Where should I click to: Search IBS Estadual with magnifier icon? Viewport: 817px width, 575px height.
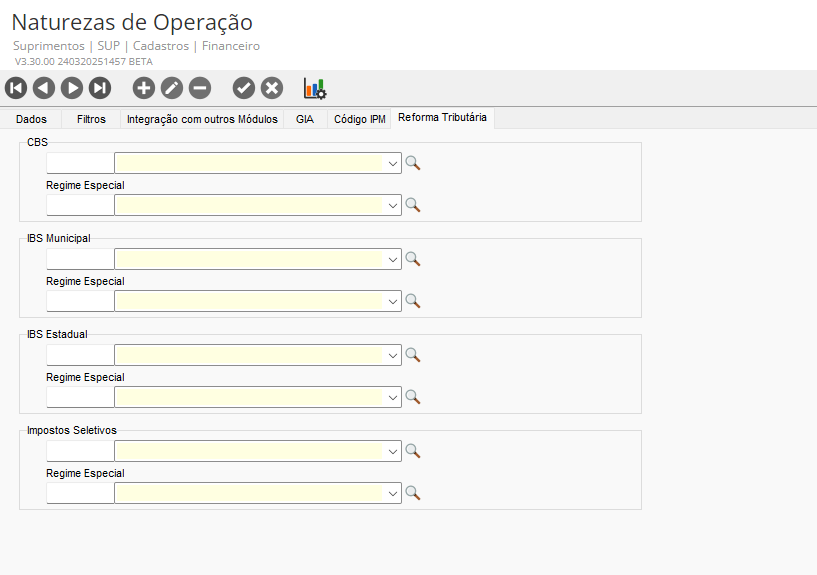pyautogui.click(x=412, y=355)
